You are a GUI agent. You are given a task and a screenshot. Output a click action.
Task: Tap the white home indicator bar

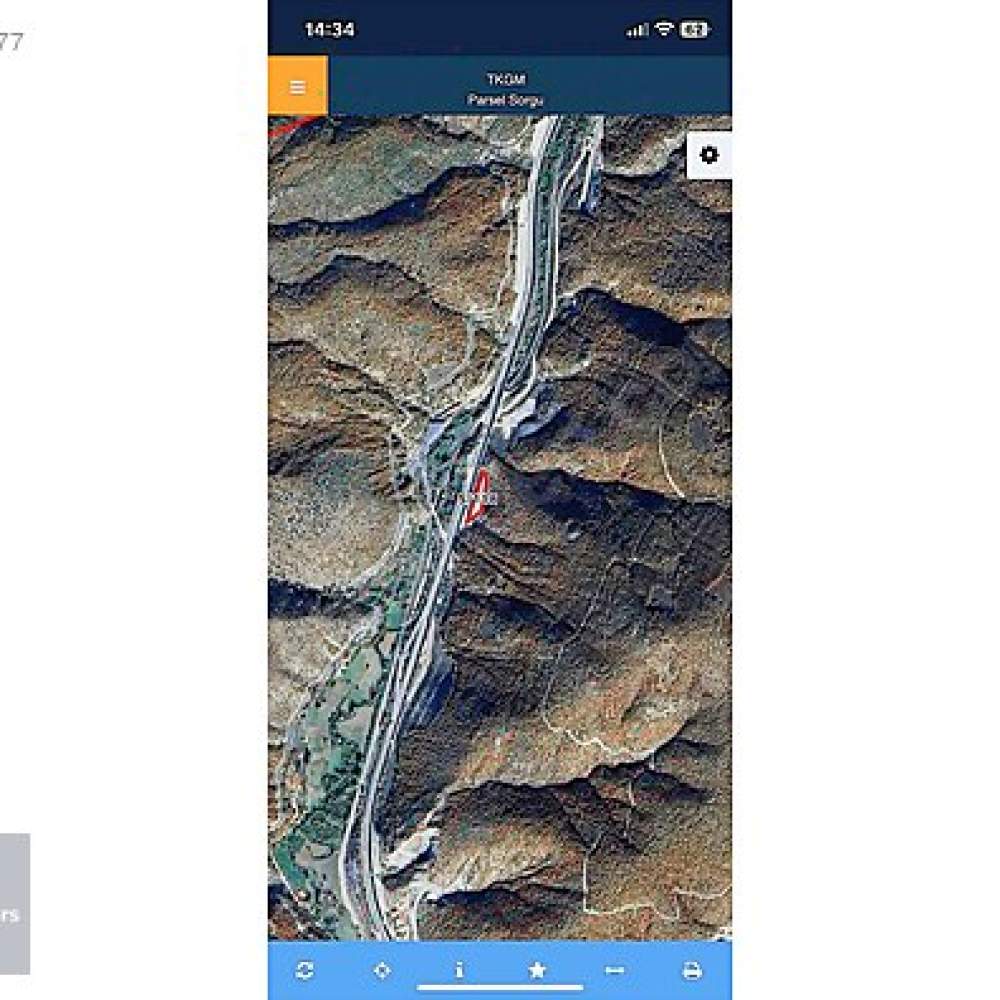tap(500, 988)
